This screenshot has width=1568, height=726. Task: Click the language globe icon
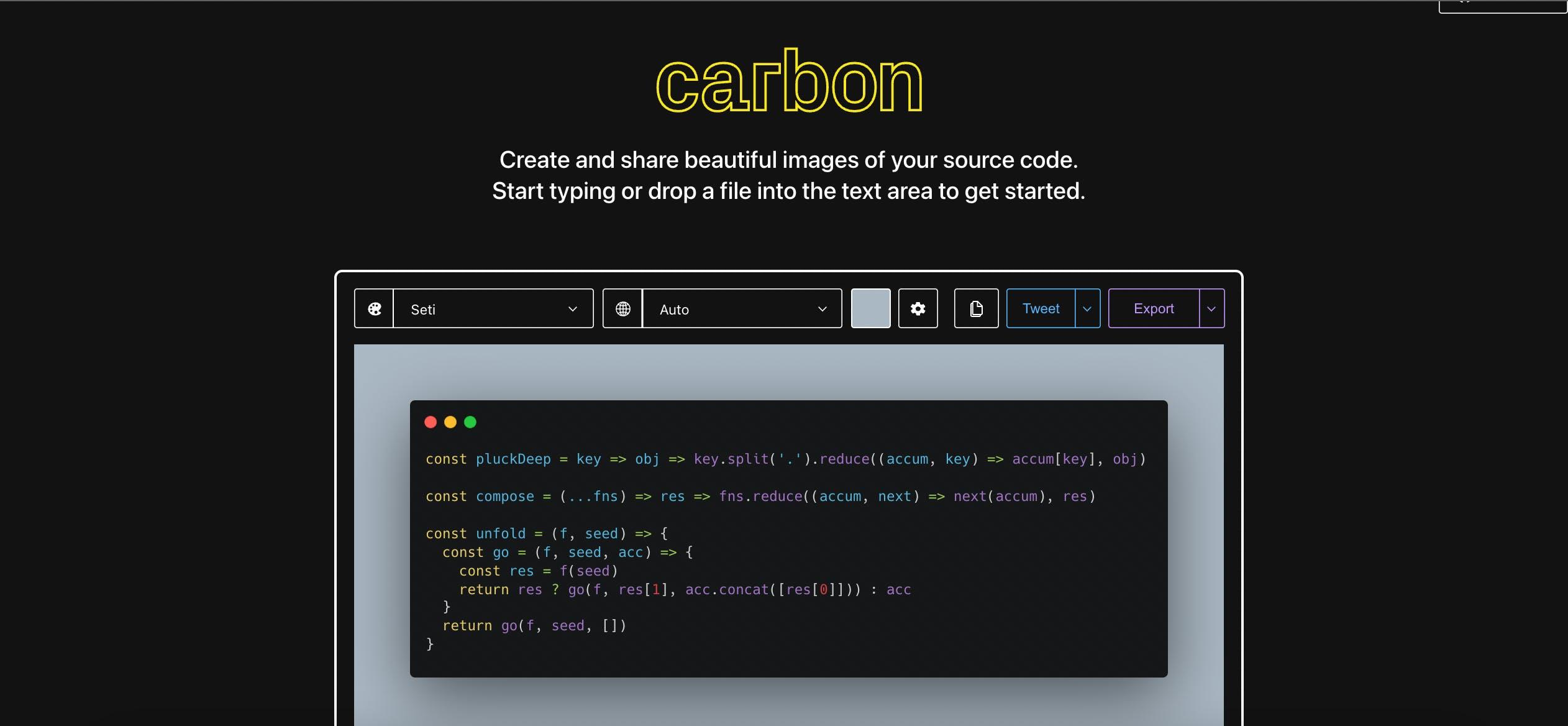point(622,309)
